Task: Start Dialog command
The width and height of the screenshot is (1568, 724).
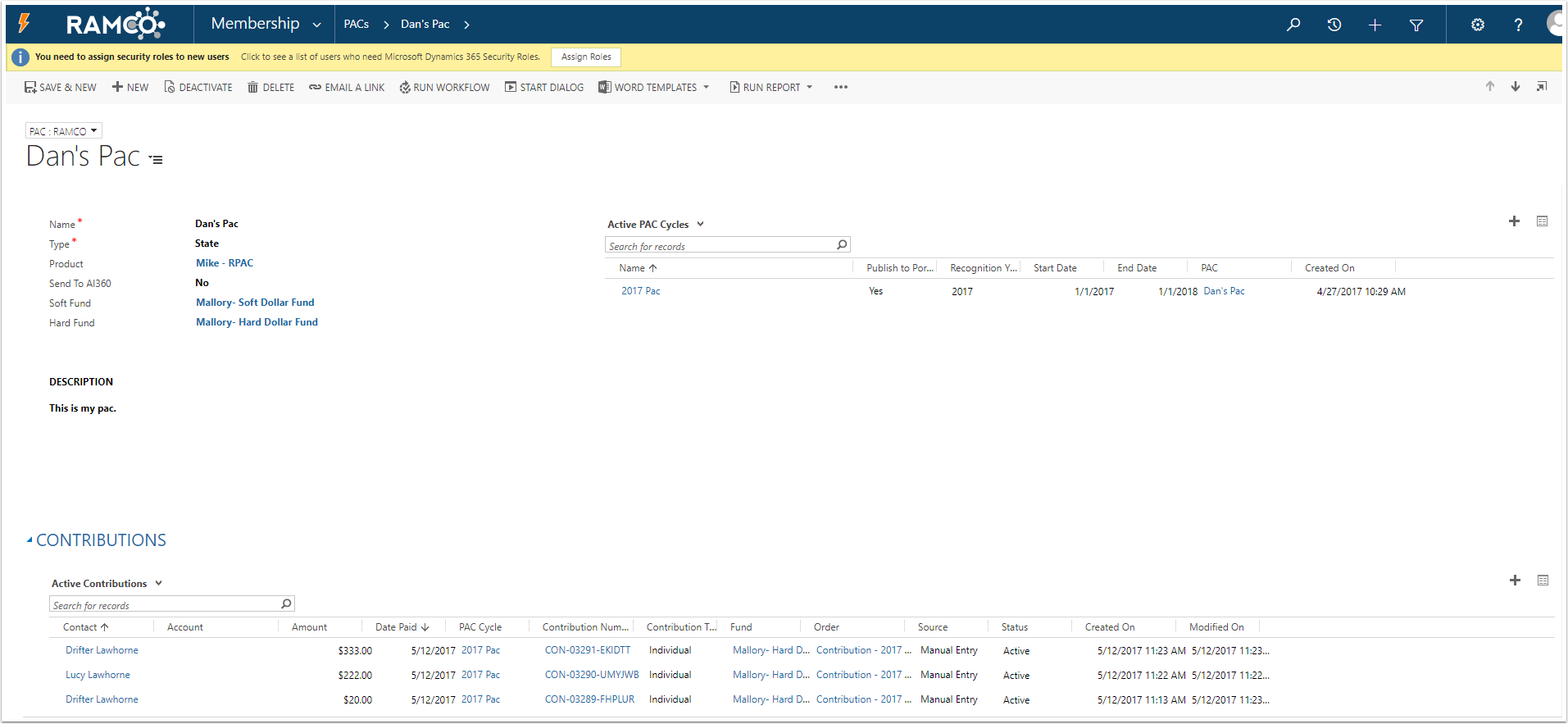Action: tap(544, 87)
